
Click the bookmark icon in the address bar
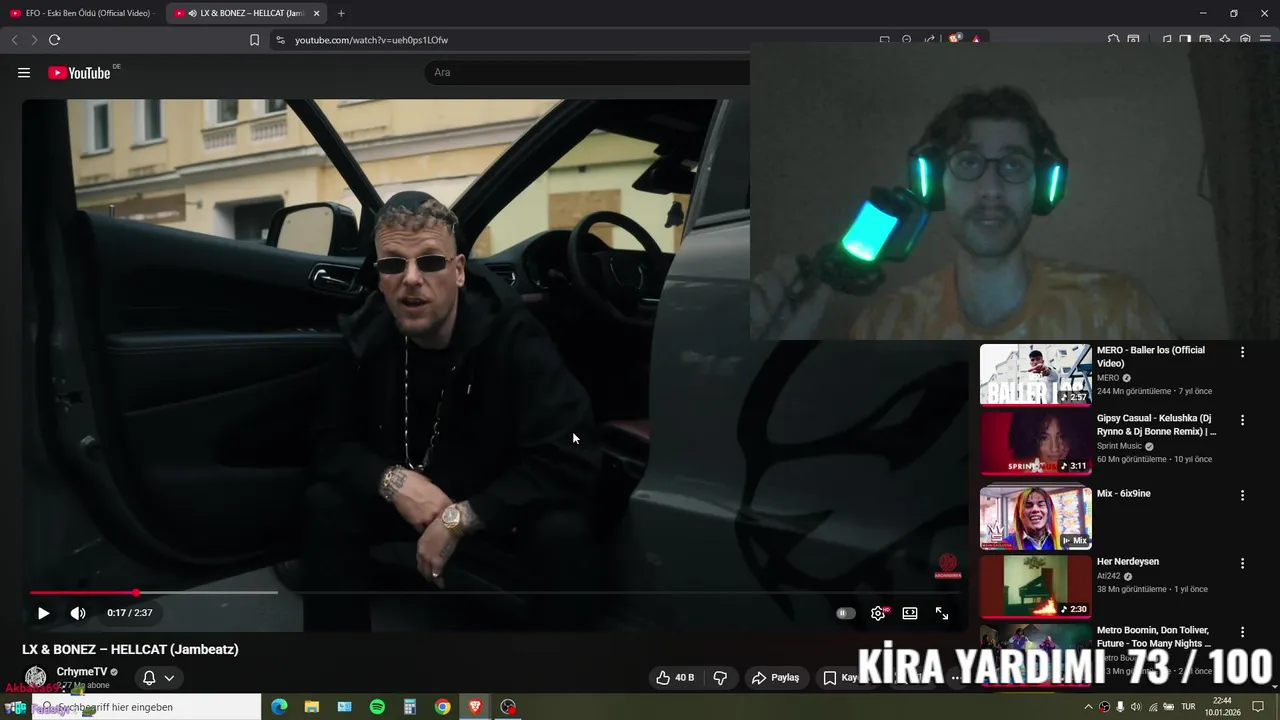point(254,40)
